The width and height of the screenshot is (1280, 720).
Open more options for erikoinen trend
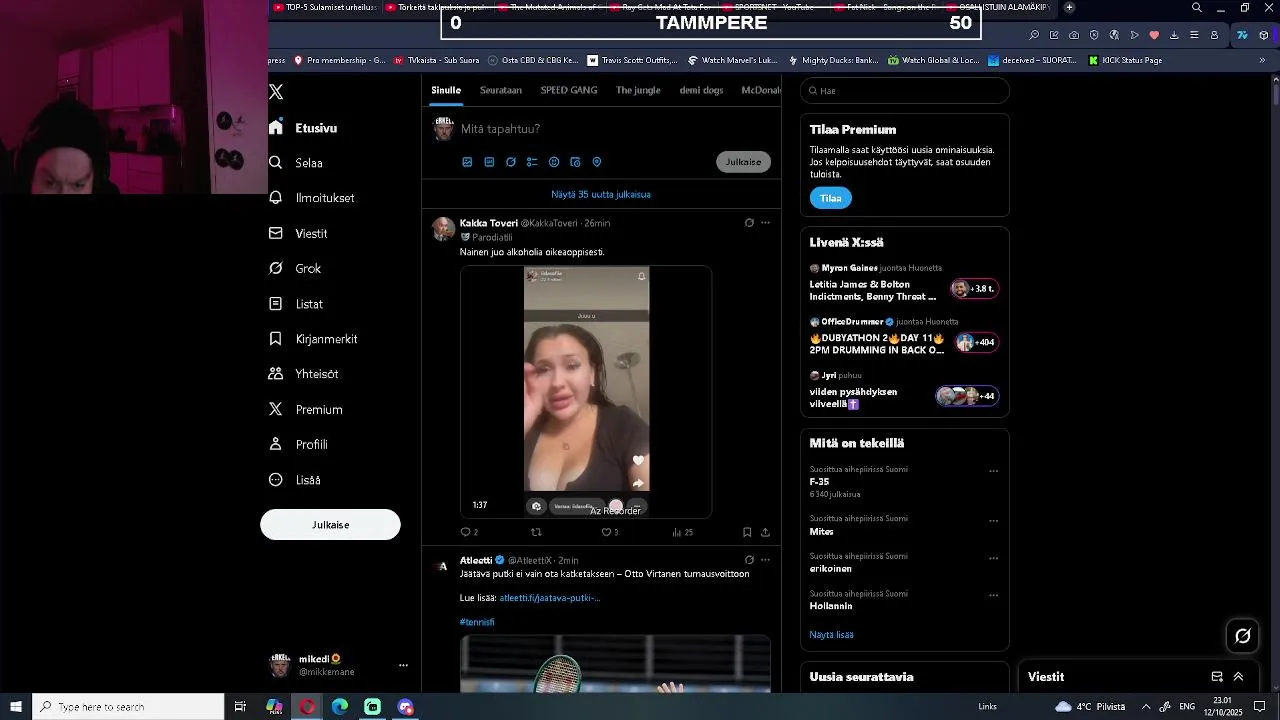[993, 558]
